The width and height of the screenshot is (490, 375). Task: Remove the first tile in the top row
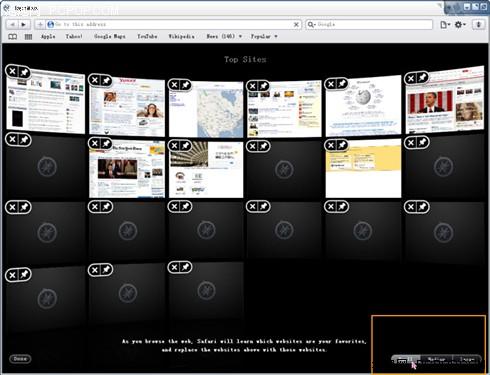click(x=12, y=71)
